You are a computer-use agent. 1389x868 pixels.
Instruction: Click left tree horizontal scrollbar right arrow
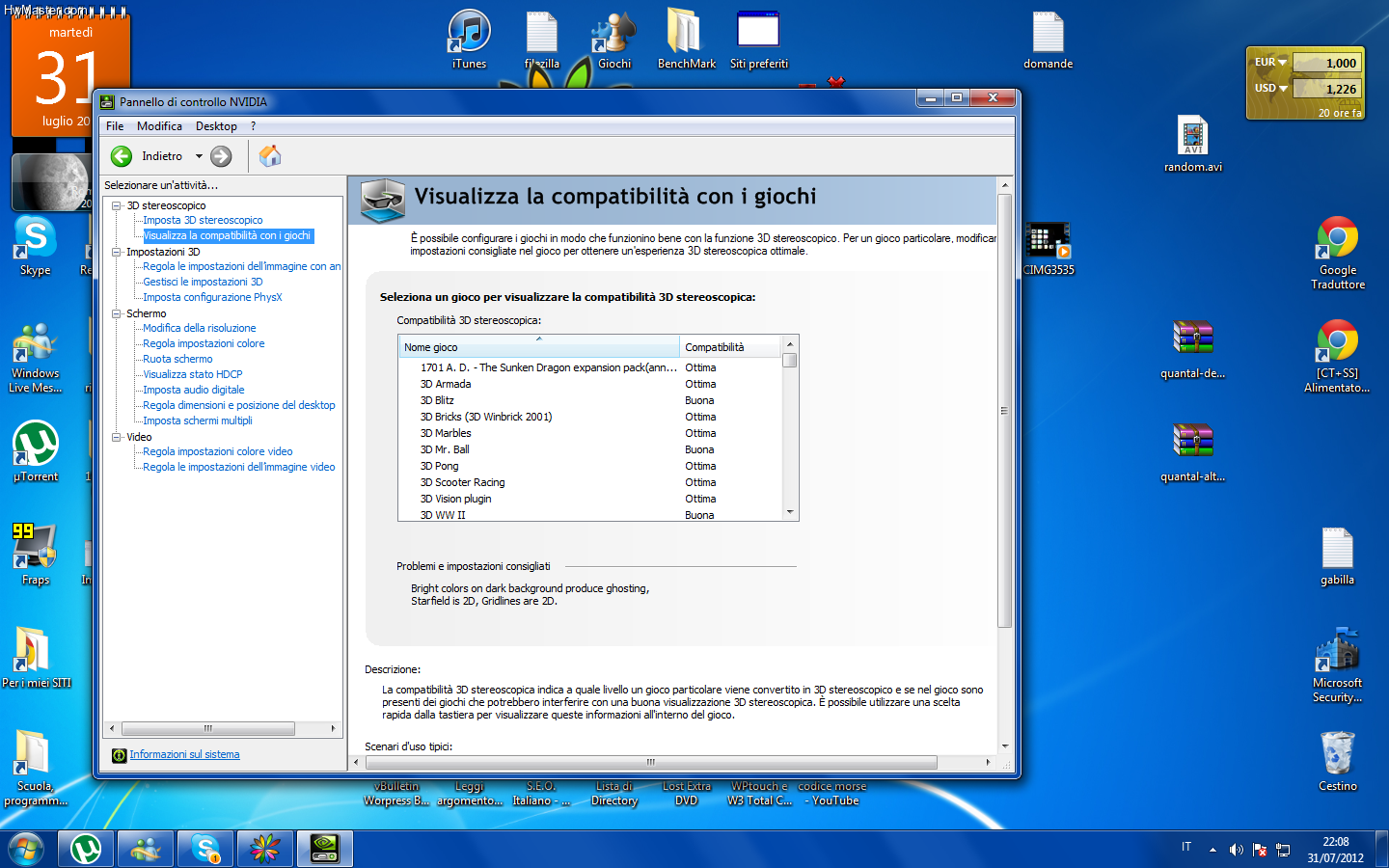coord(333,728)
